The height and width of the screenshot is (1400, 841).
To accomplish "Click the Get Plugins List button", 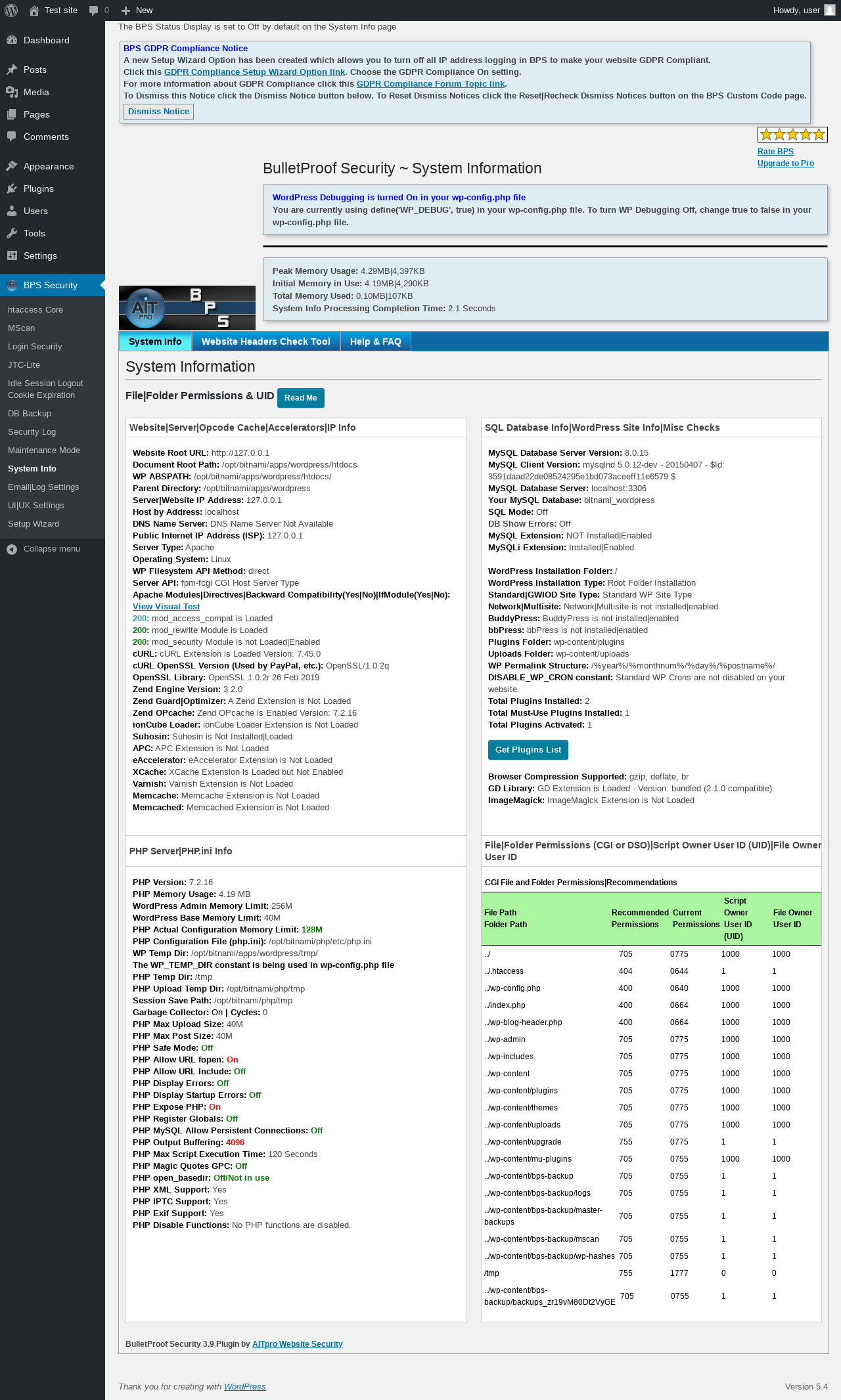I will pos(528,750).
